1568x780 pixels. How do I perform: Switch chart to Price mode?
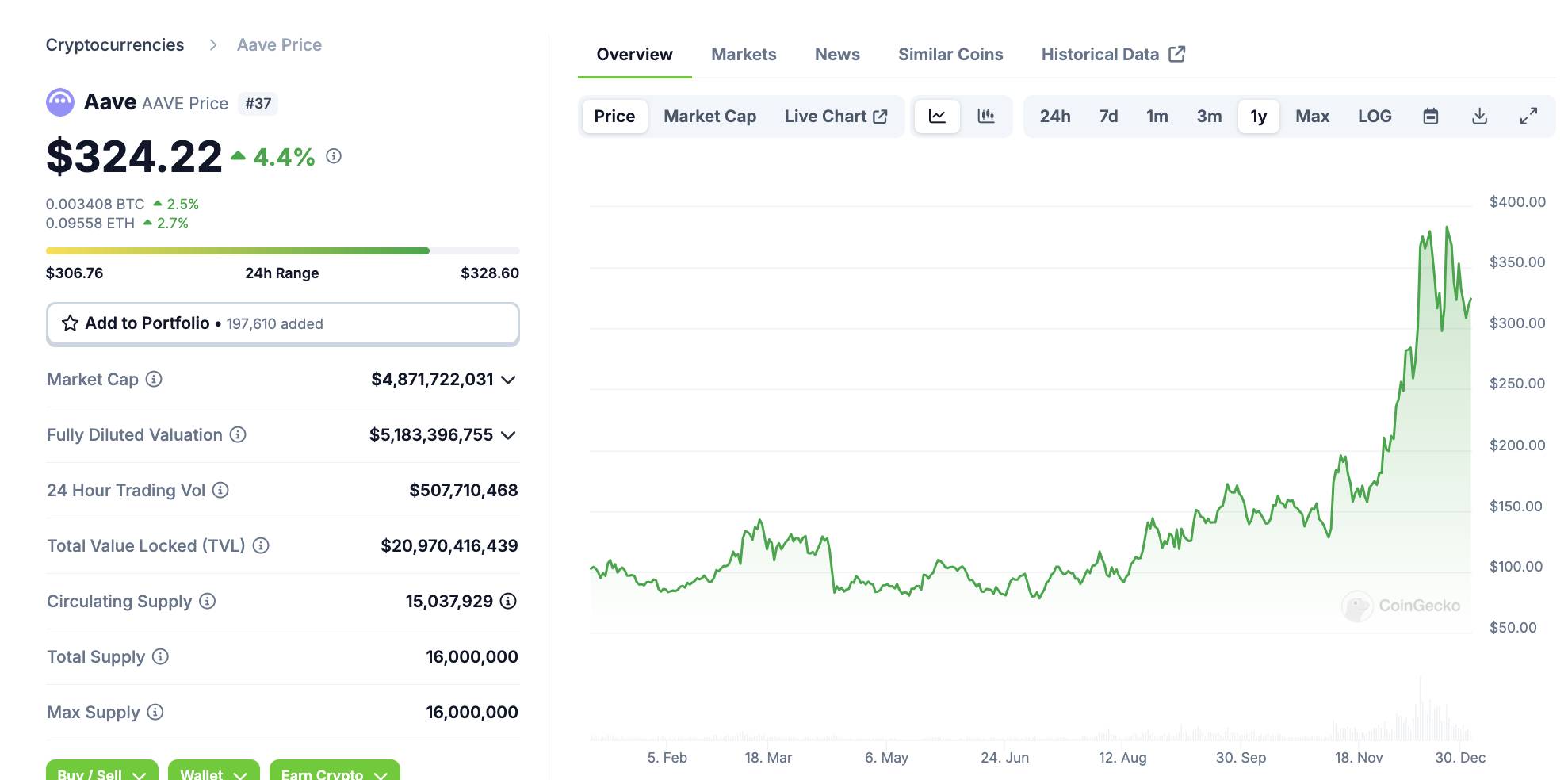point(614,117)
